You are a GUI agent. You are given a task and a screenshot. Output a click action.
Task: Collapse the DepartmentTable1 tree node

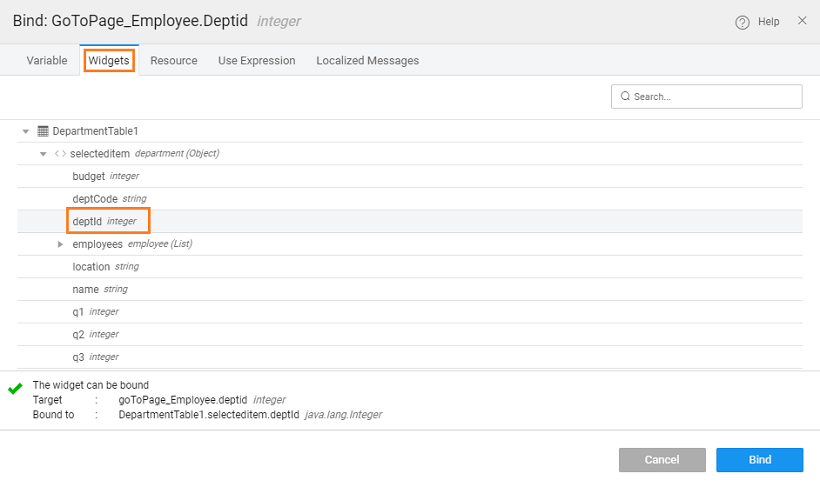tap(26, 131)
